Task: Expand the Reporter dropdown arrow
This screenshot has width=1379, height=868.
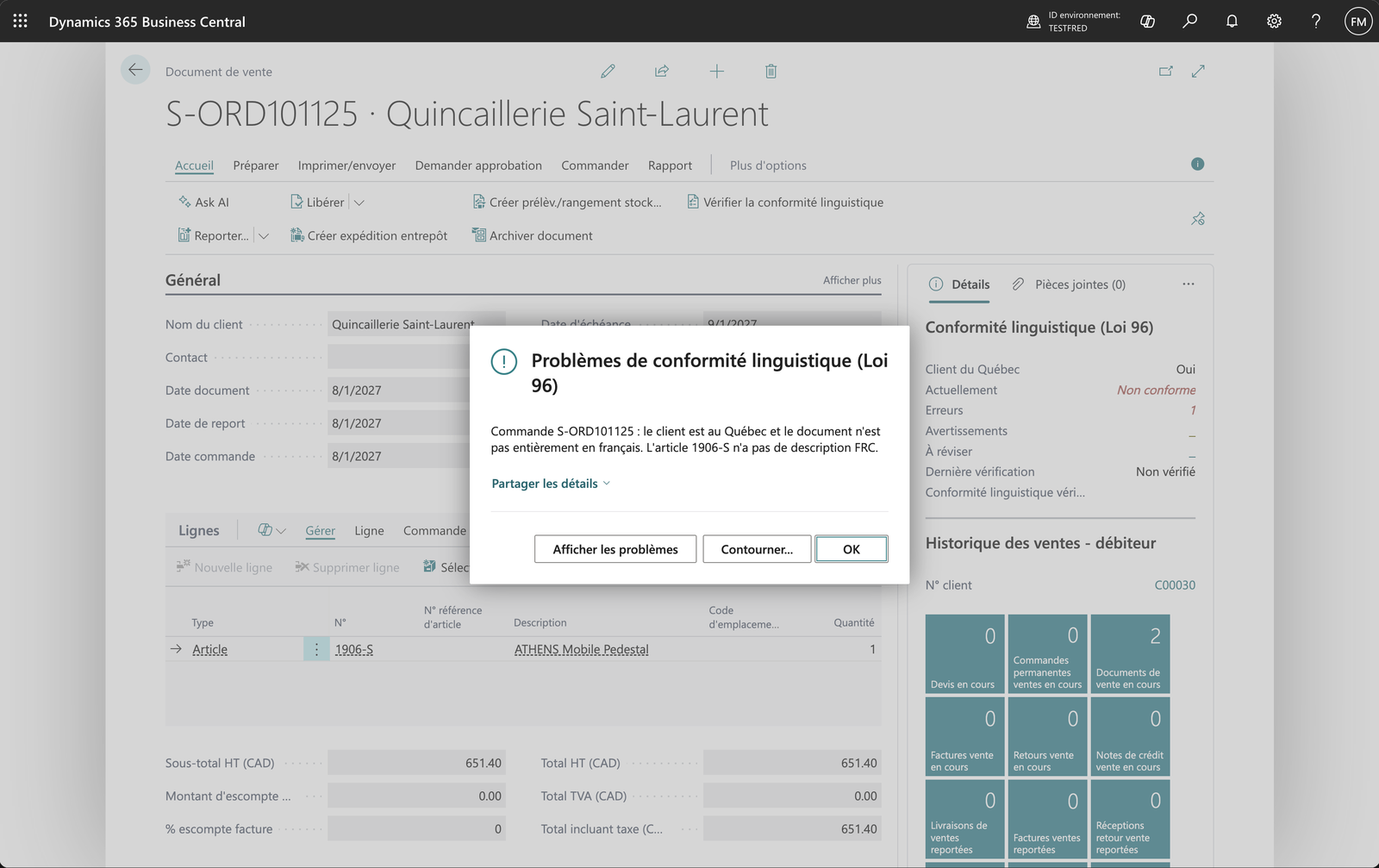Action: pos(264,236)
